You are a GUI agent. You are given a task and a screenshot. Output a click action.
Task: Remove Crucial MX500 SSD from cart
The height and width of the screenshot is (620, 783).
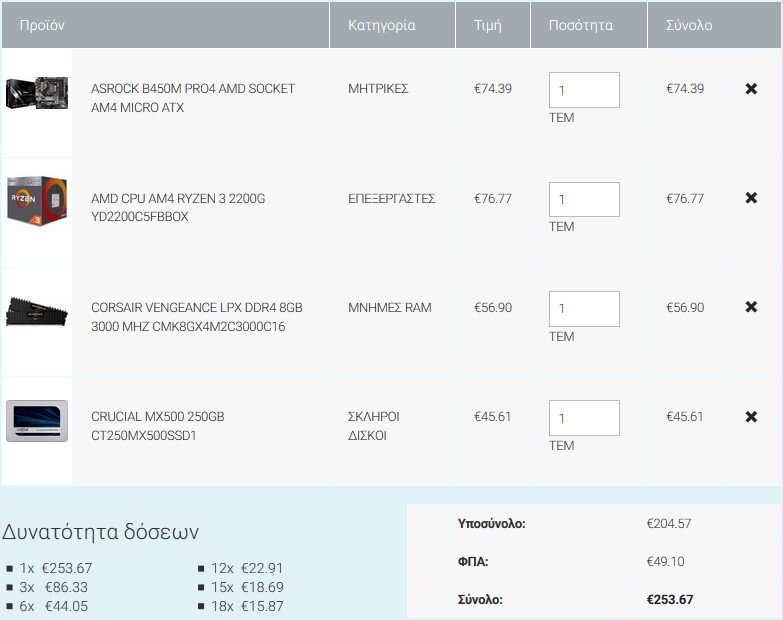(751, 416)
